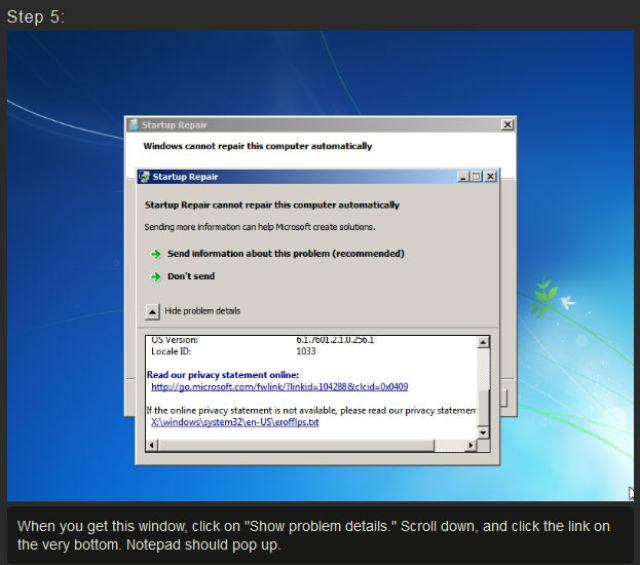
Task: Click the front Startup Repair title bar icon
Action: click(x=145, y=177)
